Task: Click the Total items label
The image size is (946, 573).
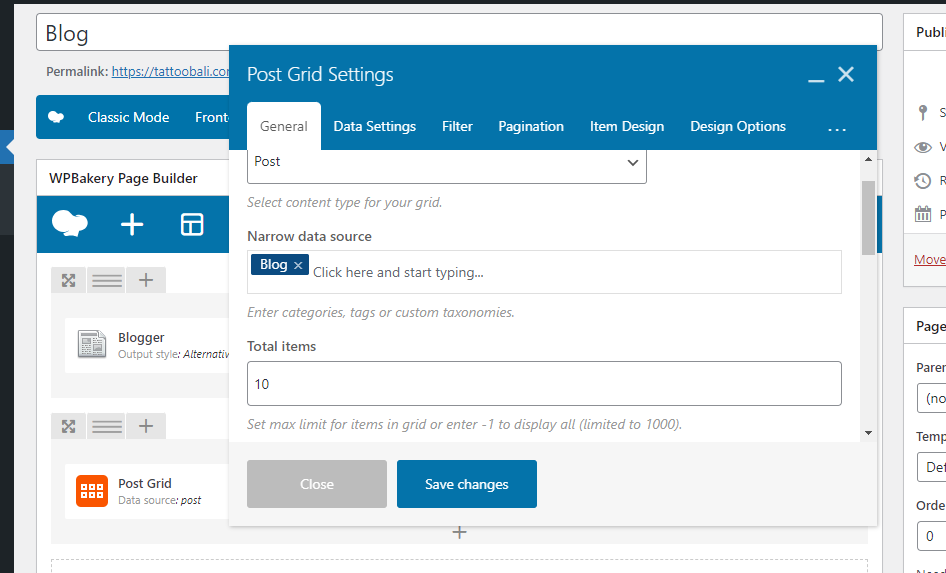Action: (x=282, y=346)
